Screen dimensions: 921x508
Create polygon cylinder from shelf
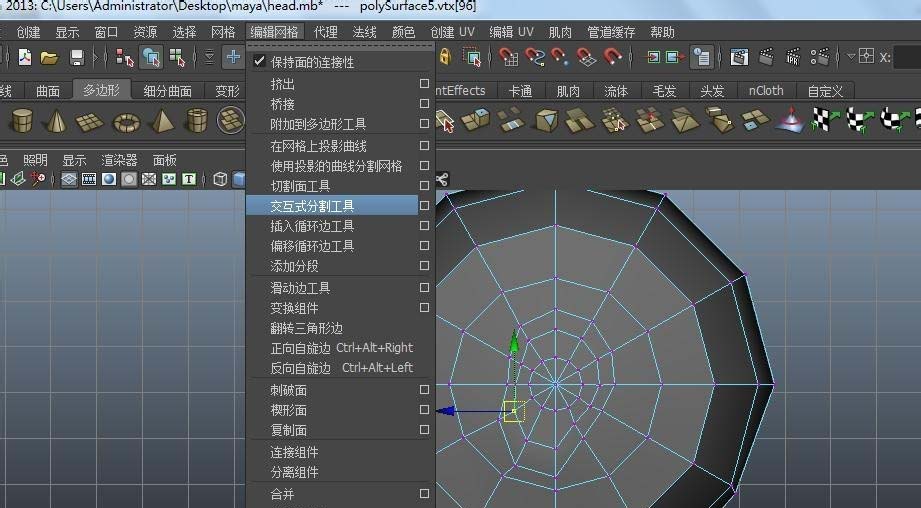tap(22, 120)
